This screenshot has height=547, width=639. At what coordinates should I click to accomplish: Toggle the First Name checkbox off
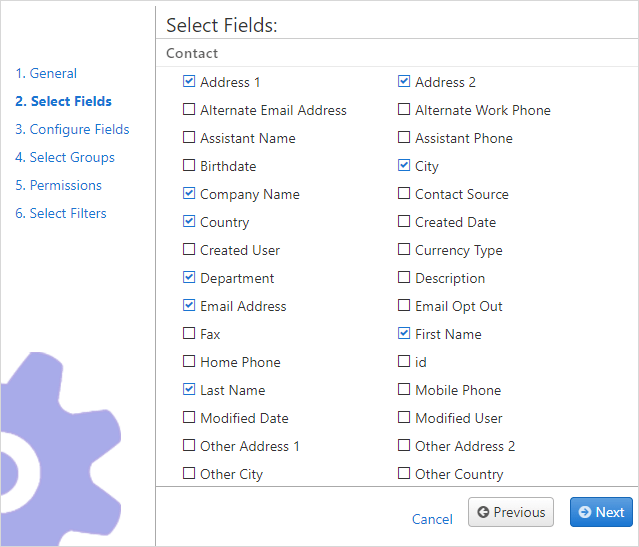coord(403,333)
